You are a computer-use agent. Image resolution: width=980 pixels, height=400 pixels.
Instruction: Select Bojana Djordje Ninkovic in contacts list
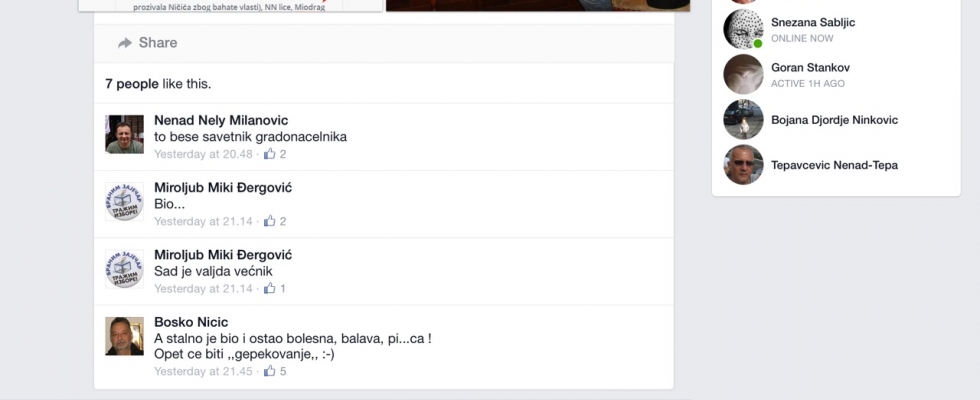coord(836,119)
